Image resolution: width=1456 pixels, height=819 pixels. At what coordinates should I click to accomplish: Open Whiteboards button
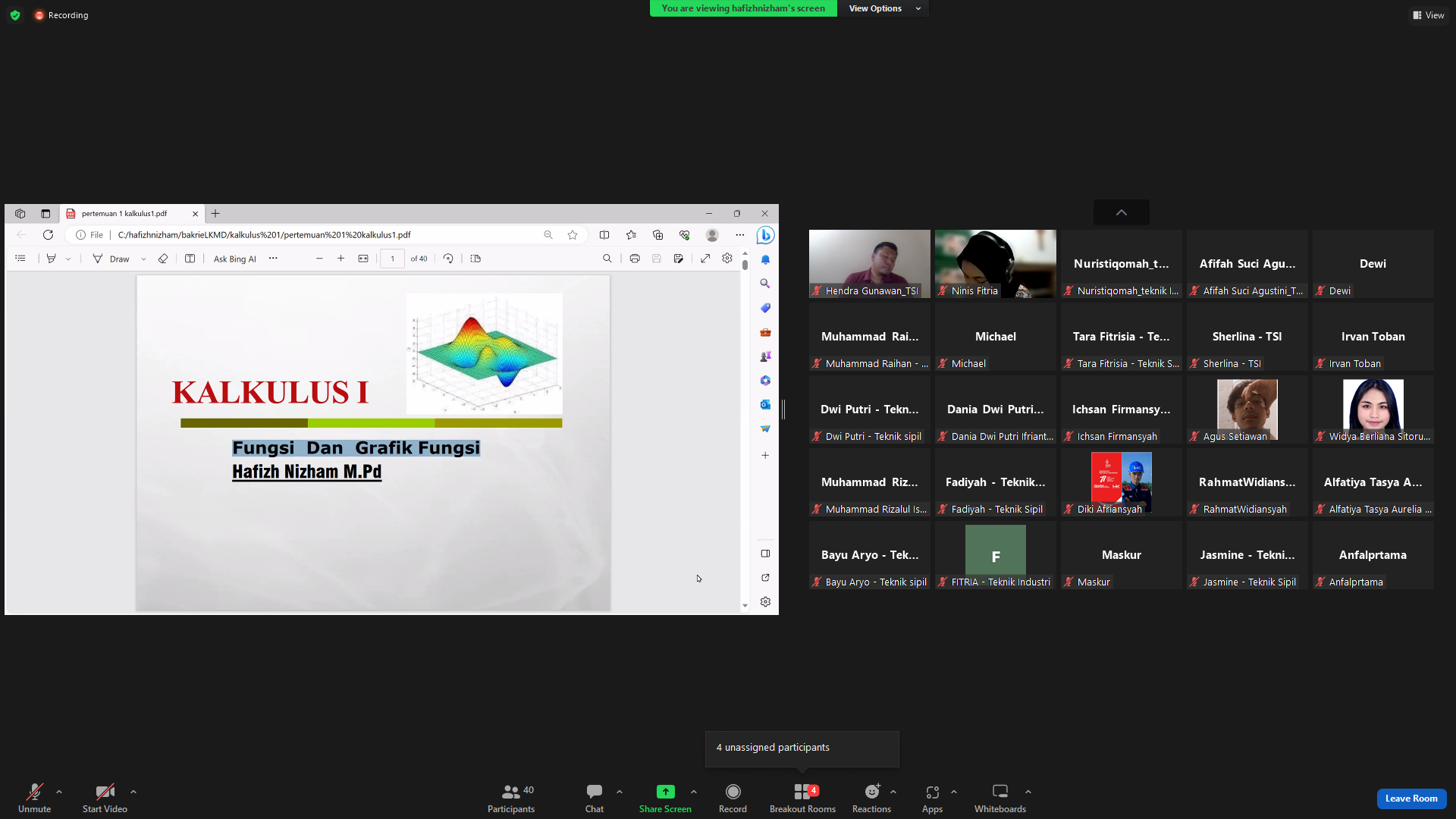(x=1000, y=798)
